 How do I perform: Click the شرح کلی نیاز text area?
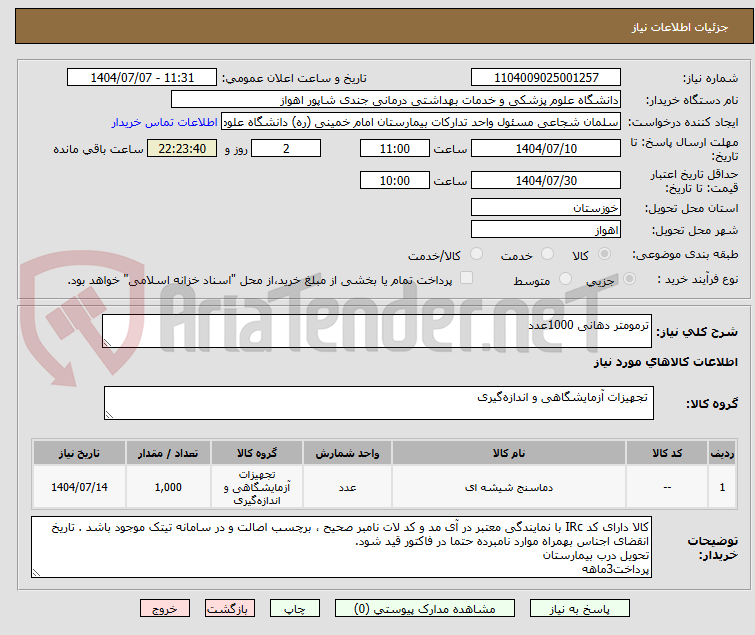point(377,331)
